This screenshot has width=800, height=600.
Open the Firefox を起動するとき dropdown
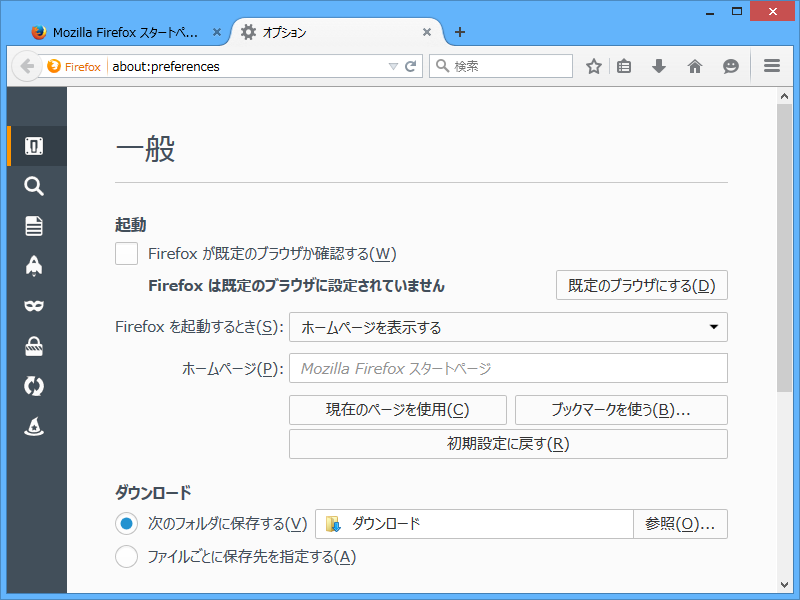coord(508,327)
